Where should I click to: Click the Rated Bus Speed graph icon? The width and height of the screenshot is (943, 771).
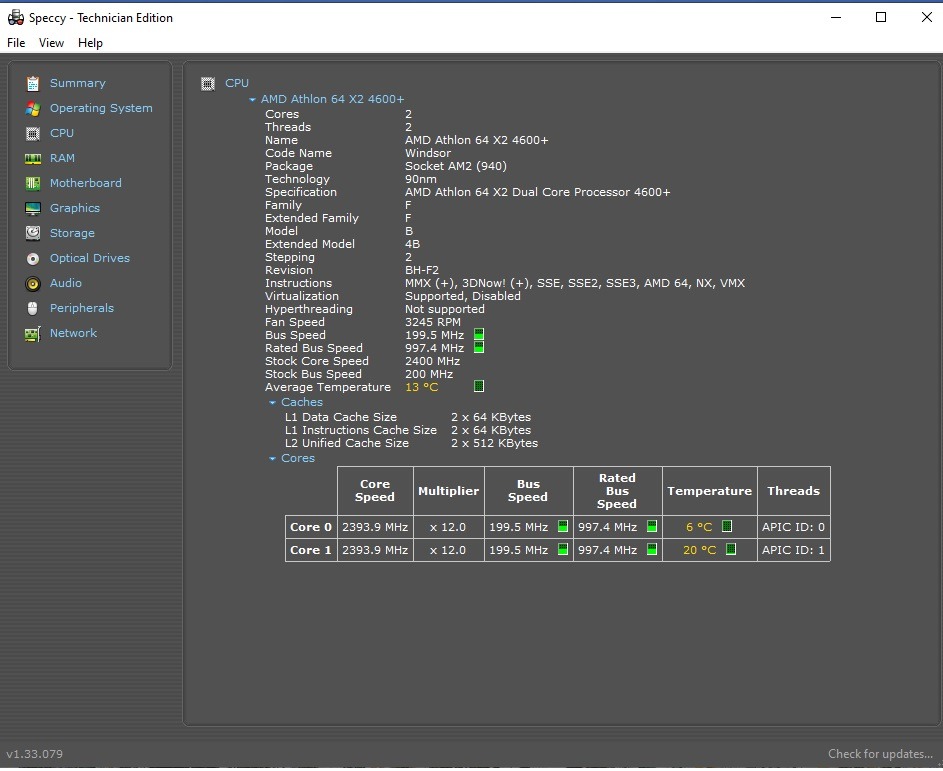(x=479, y=347)
